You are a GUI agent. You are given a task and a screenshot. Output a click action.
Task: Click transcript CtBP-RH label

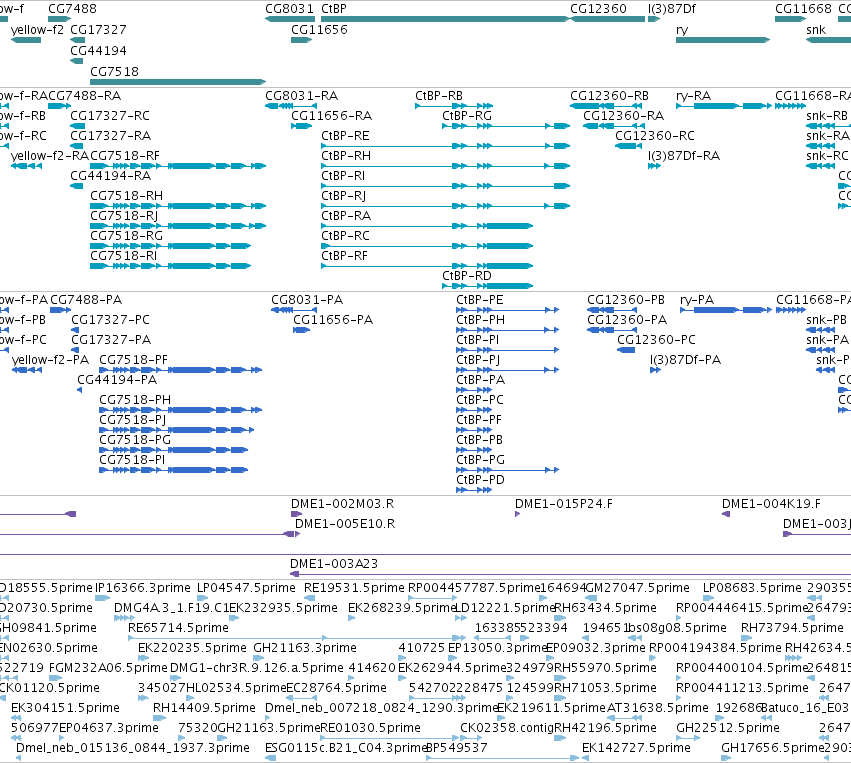click(346, 156)
